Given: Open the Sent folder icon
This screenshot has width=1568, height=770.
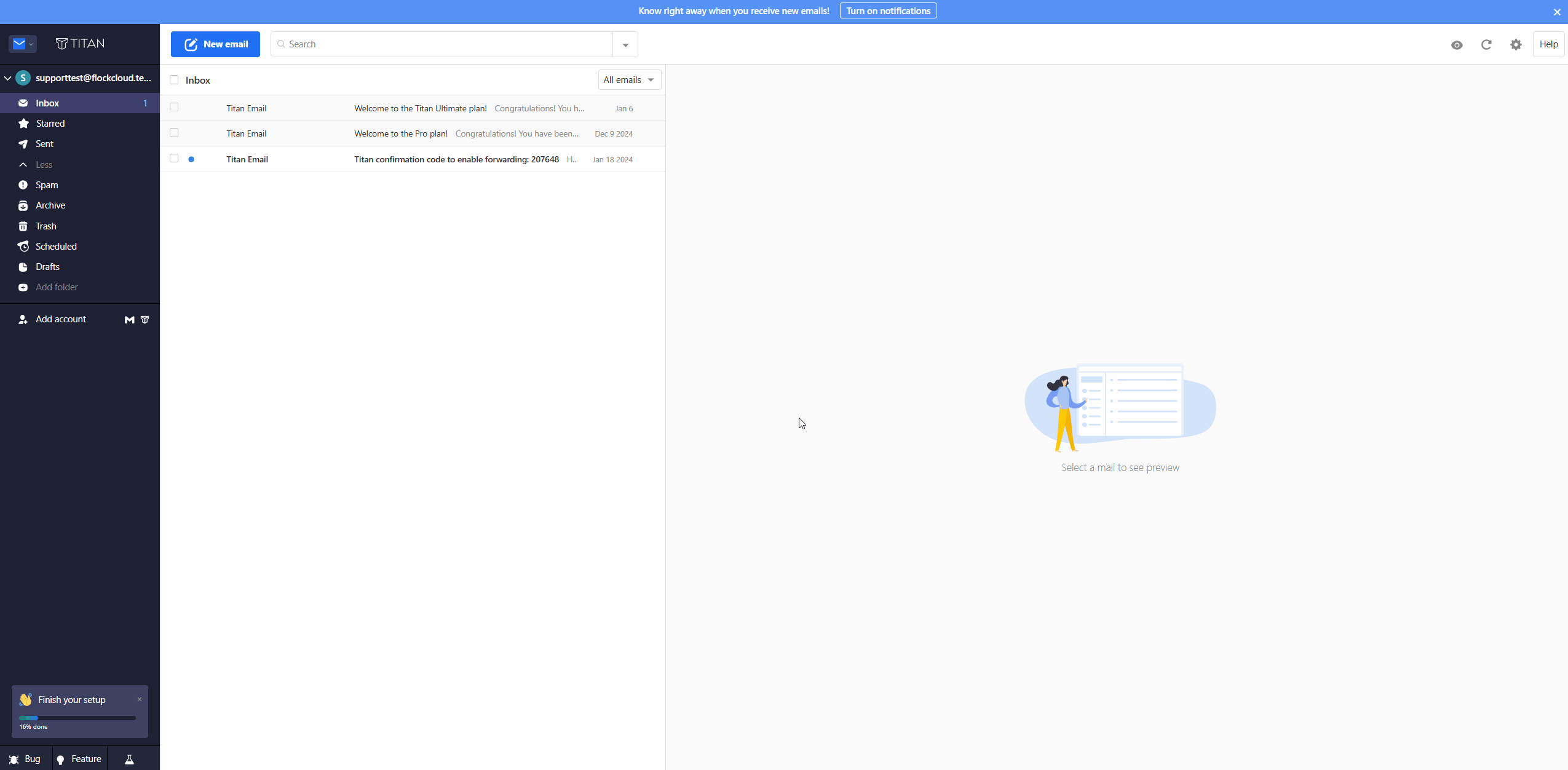Looking at the screenshot, I should point(23,143).
